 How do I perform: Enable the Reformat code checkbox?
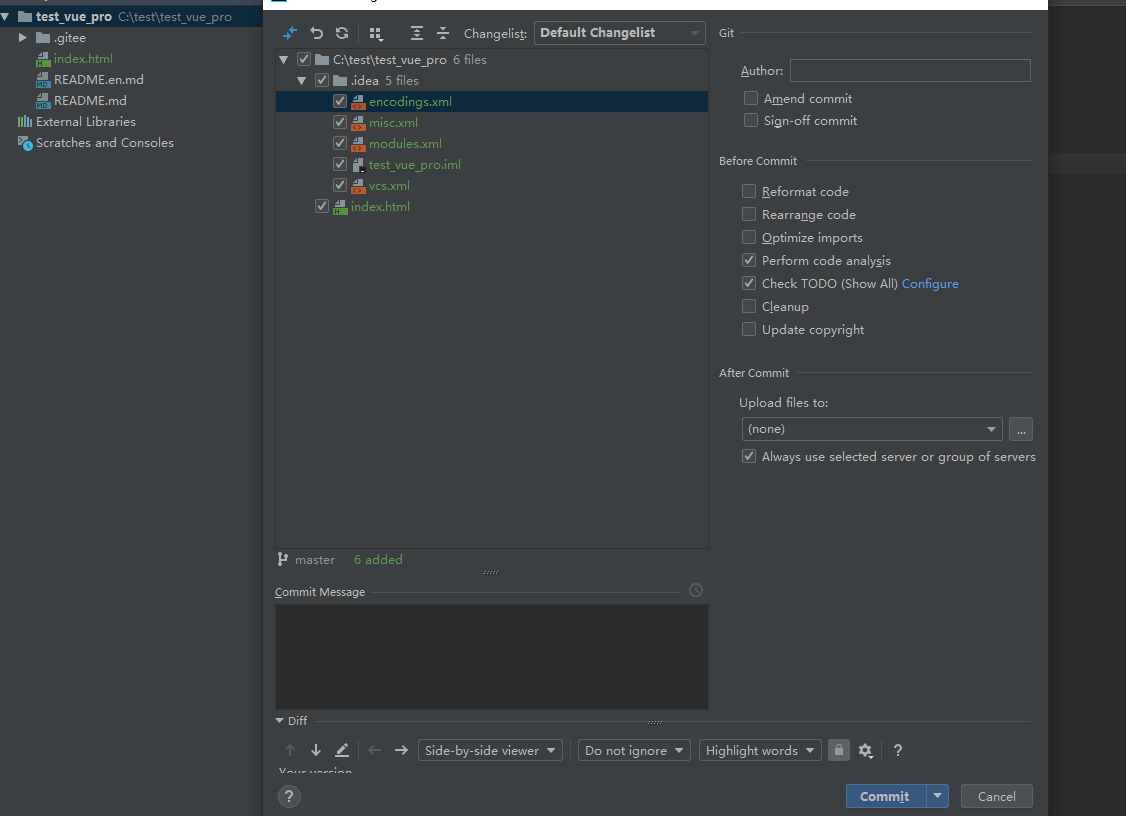point(749,192)
